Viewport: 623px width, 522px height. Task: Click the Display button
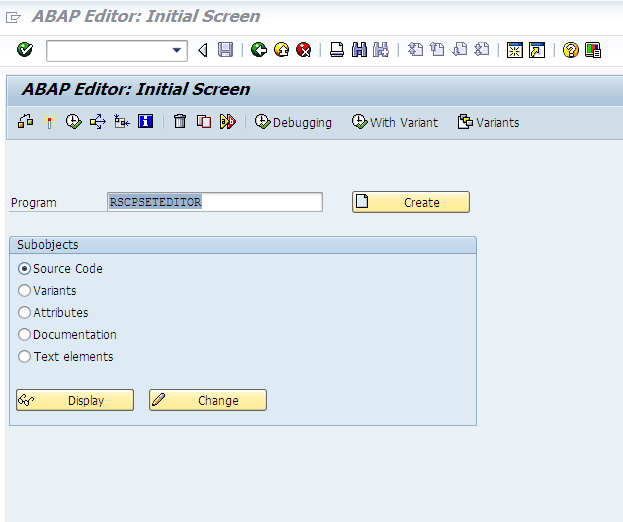pos(75,400)
